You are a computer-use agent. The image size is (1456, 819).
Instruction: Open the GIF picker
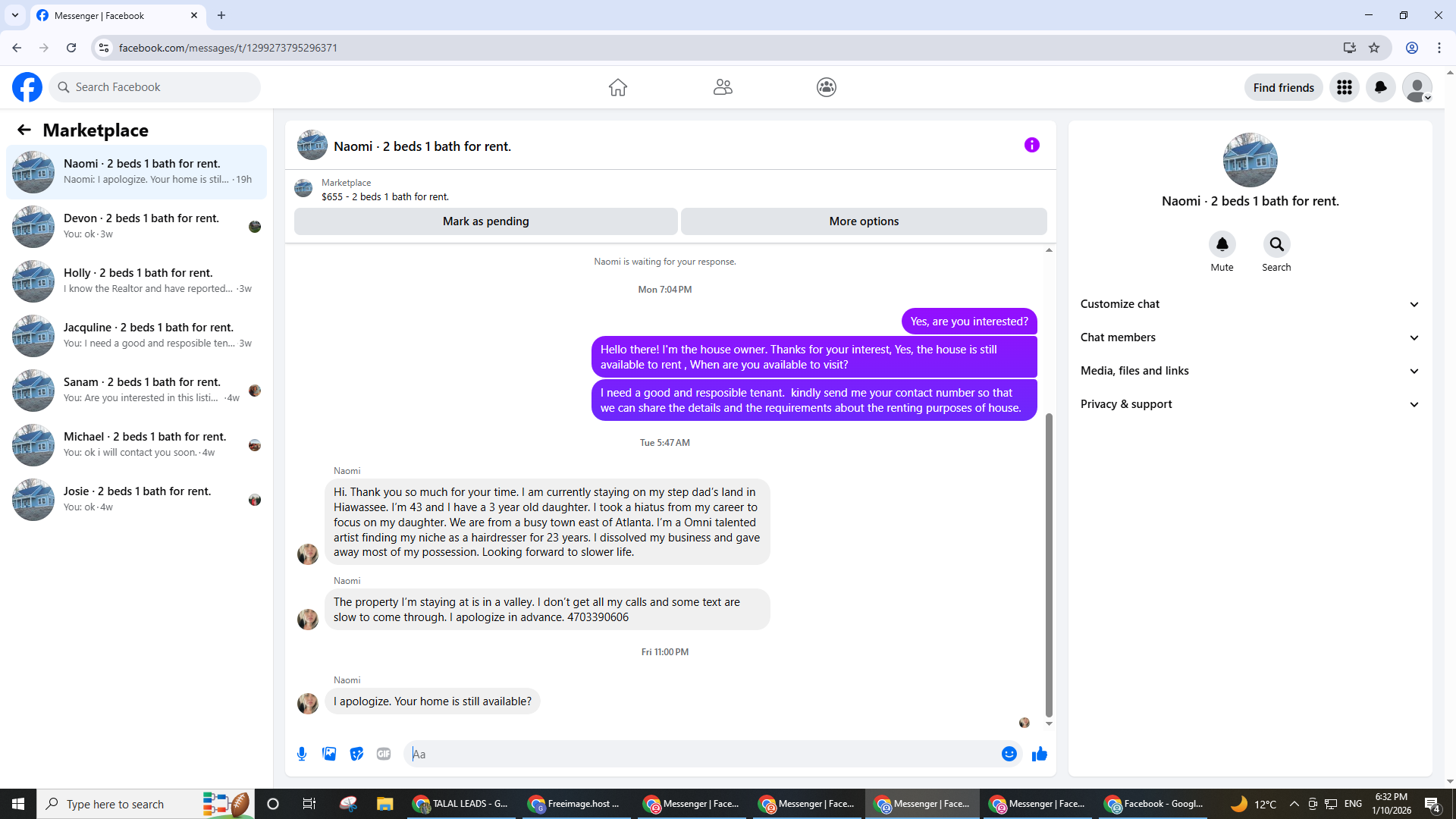(384, 754)
